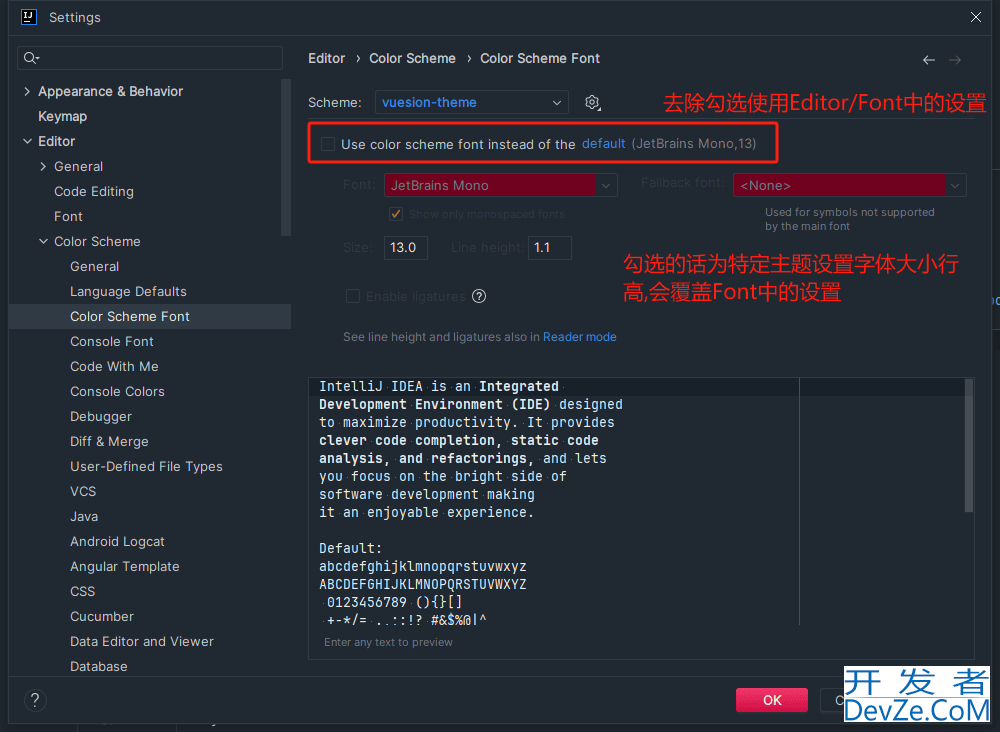This screenshot has height=732, width=1000.
Task: Open help for Enable ligatures
Action: (x=479, y=296)
